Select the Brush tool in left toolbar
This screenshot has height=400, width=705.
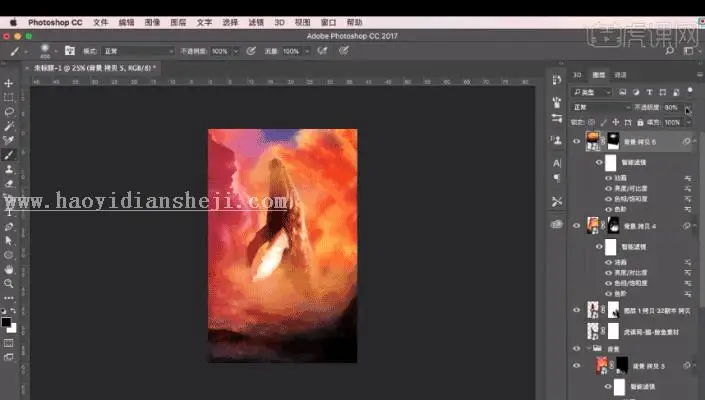click(9, 155)
